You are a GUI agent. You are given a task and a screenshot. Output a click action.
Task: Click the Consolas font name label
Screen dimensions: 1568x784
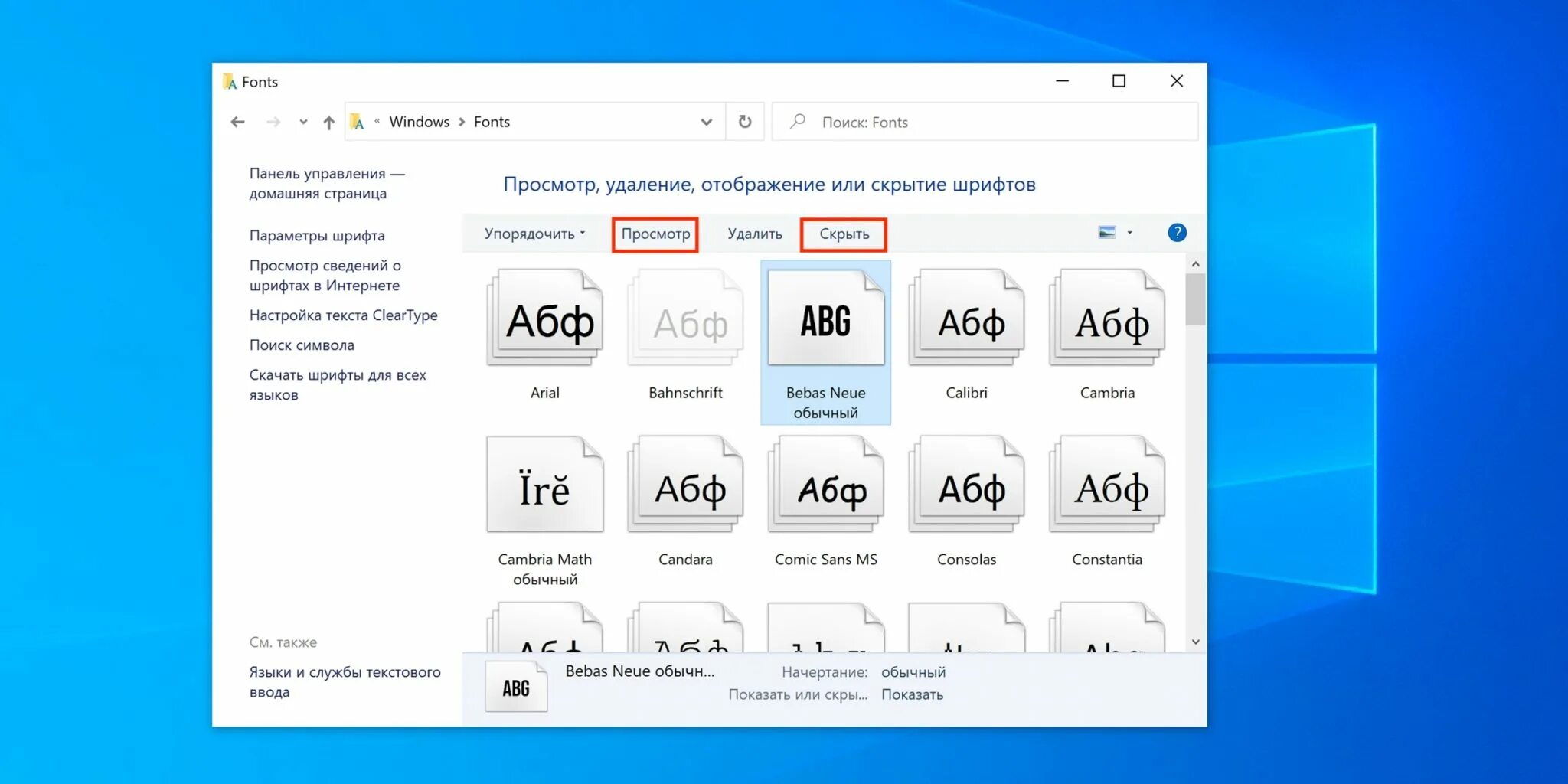pyautogui.click(x=966, y=560)
